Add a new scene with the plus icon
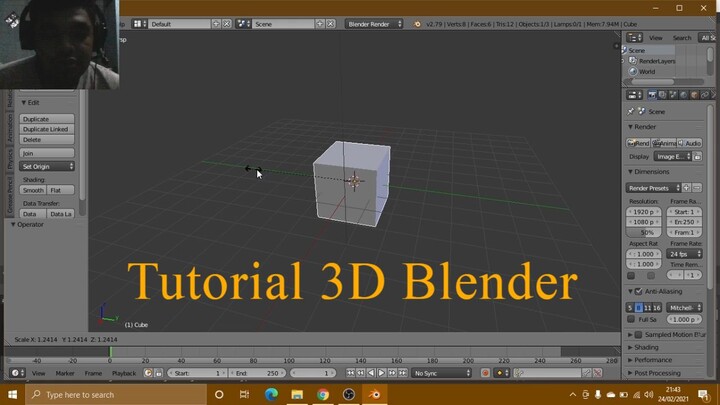The width and height of the screenshot is (720, 405). pyautogui.click(x=320, y=24)
